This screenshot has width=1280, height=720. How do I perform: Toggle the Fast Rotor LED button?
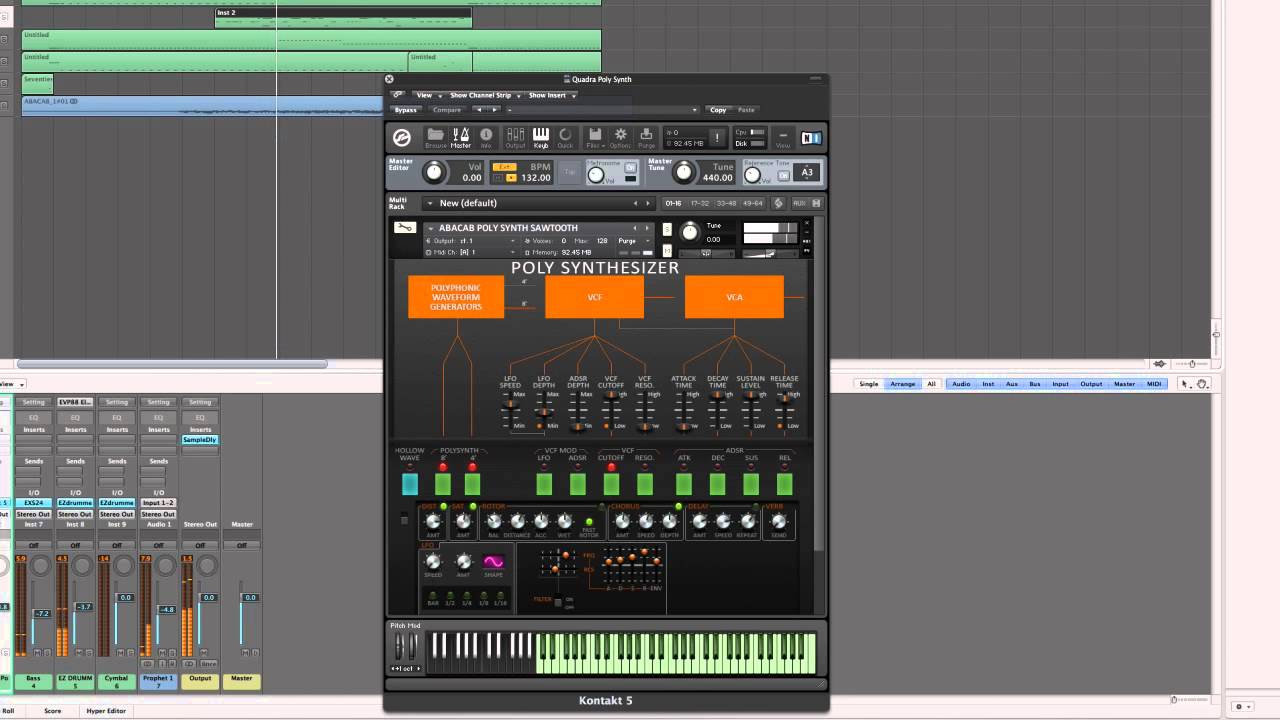(589, 521)
